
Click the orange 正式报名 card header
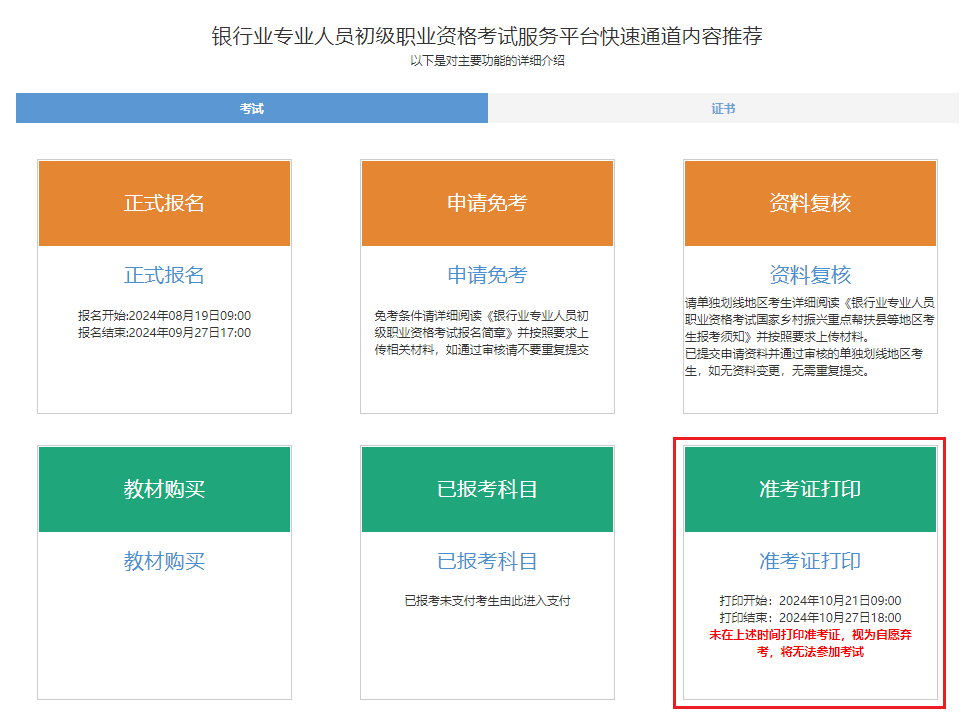[164, 203]
